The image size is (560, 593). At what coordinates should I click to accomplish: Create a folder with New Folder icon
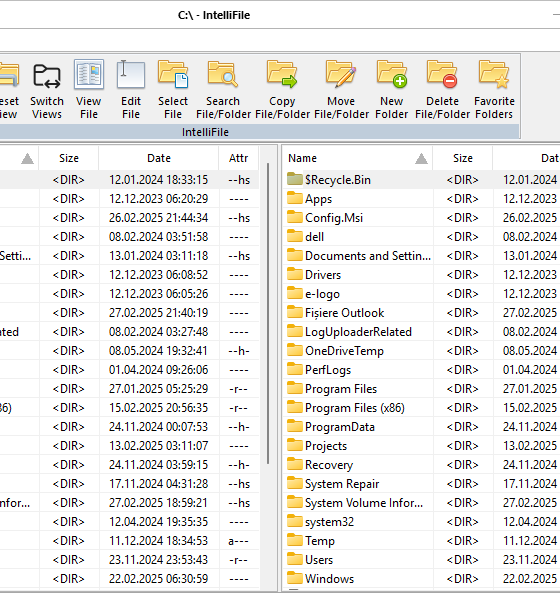tap(392, 74)
